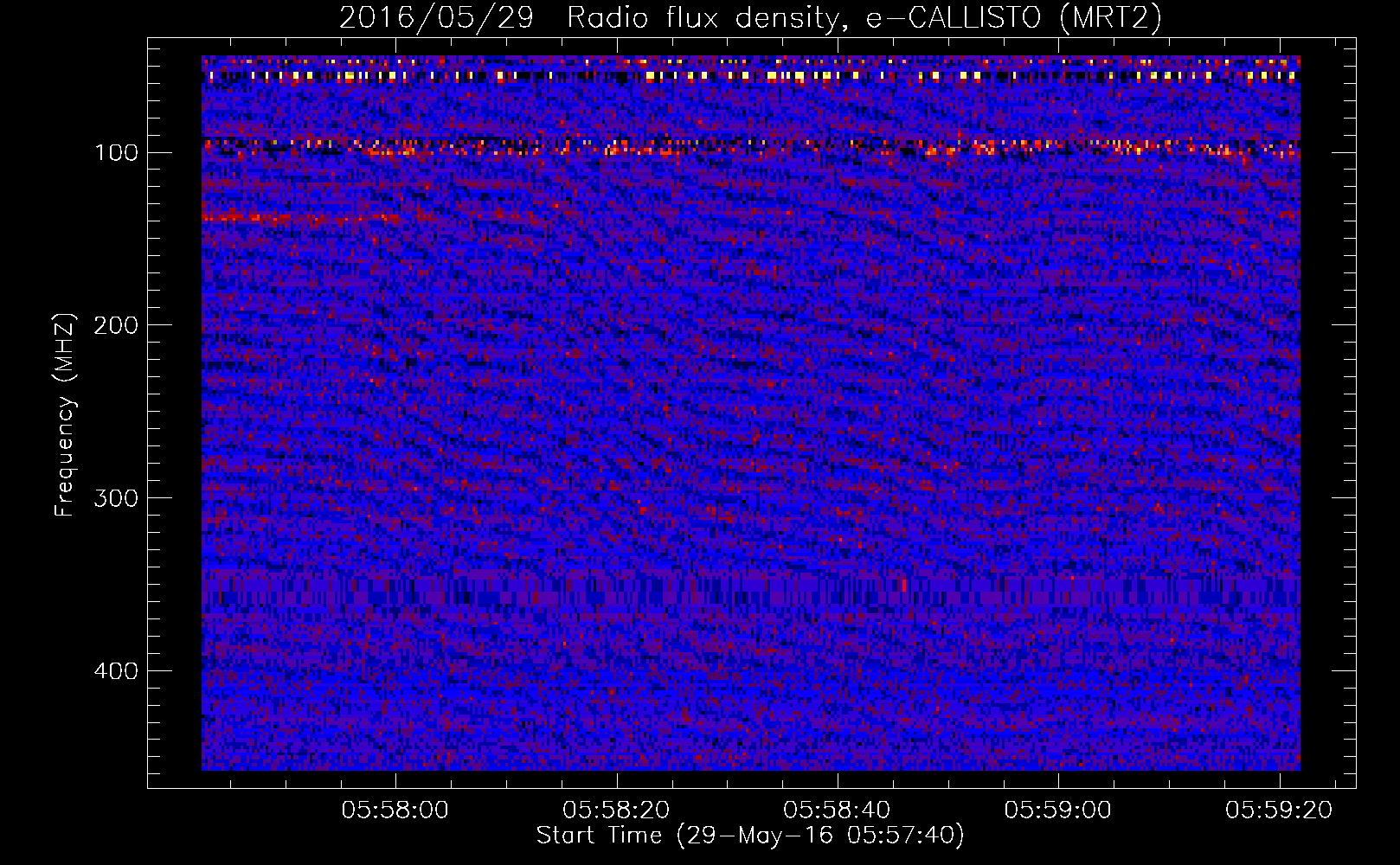Click the 300 frequency tick label
Viewport: 1400px width, 865px height.
click(x=116, y=498)
